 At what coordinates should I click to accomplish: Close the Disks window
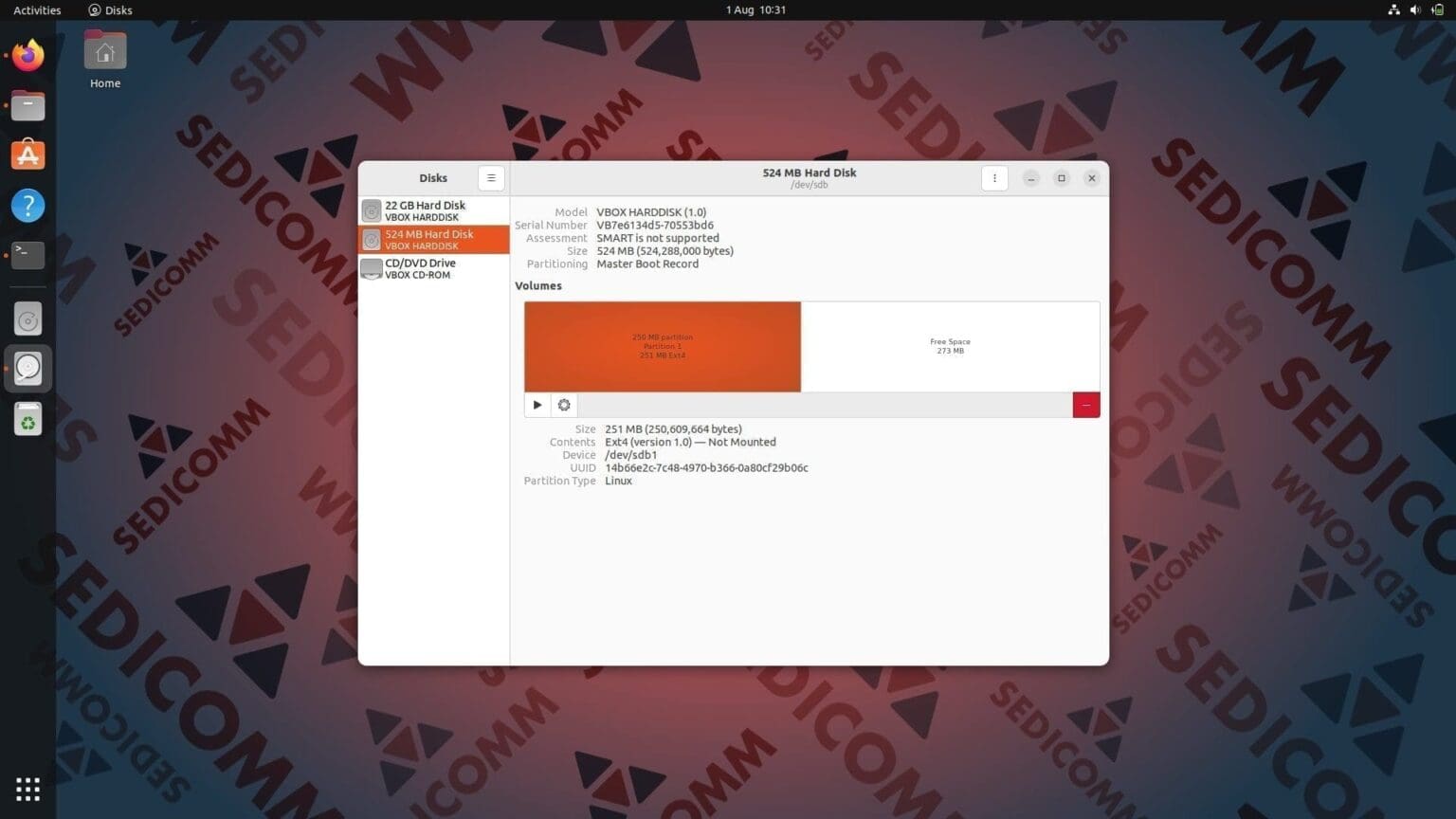click(1092, 178)
